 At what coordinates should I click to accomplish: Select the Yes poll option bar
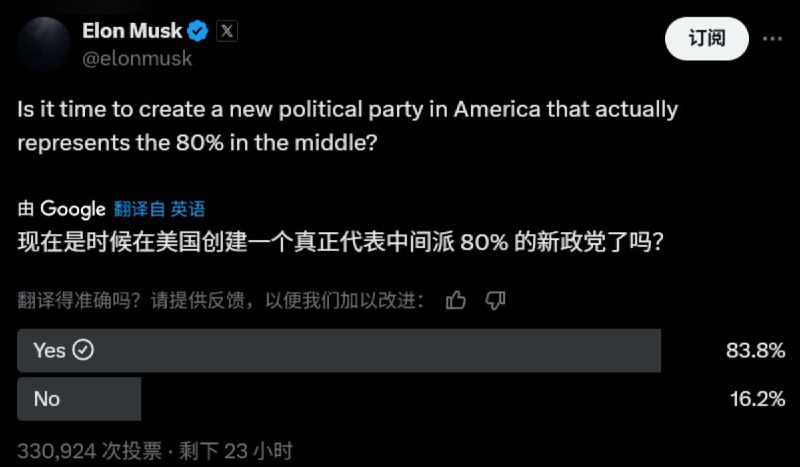(x=339, y=351)
